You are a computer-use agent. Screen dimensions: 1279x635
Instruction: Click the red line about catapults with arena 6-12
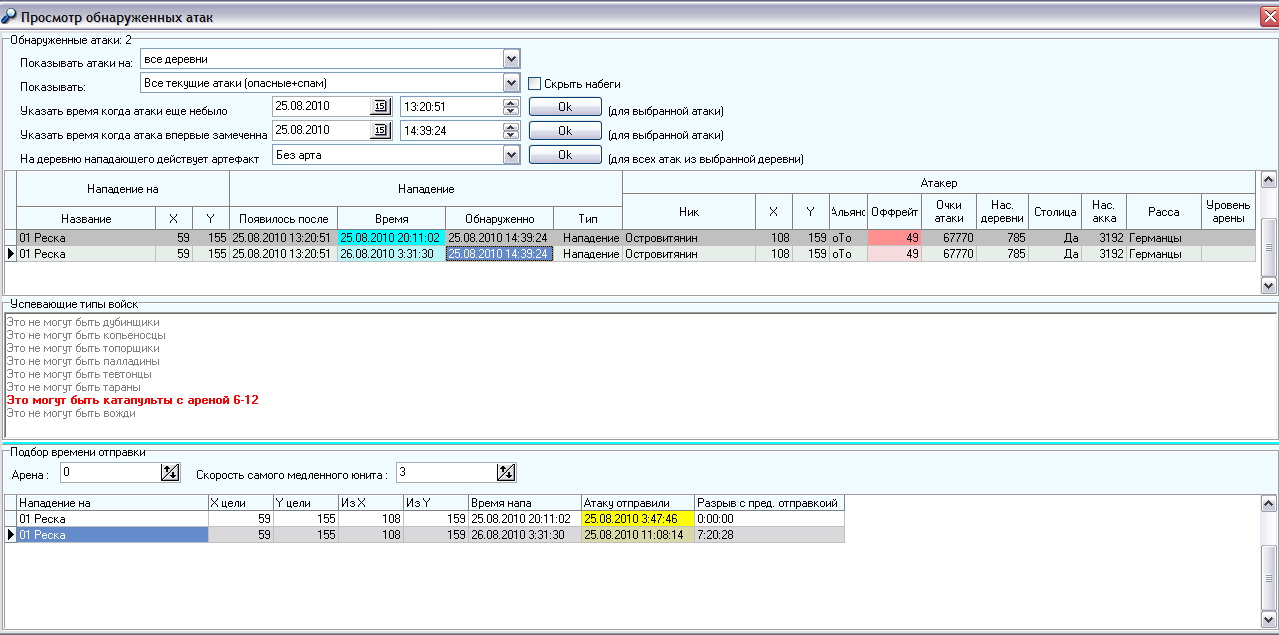(132, 399)
